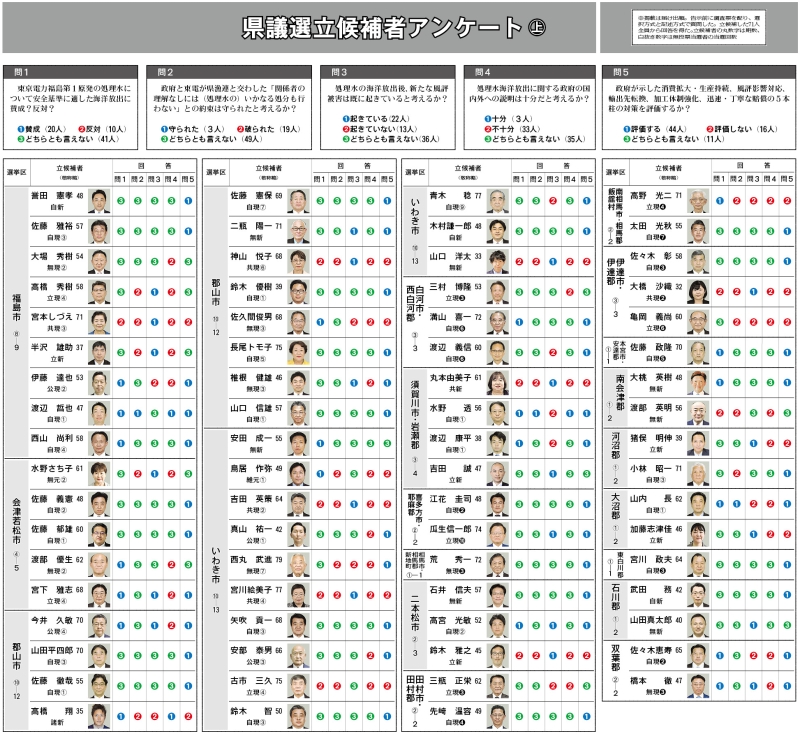Click the 県議選立候補者アンケート title banner

click(299, 28)
